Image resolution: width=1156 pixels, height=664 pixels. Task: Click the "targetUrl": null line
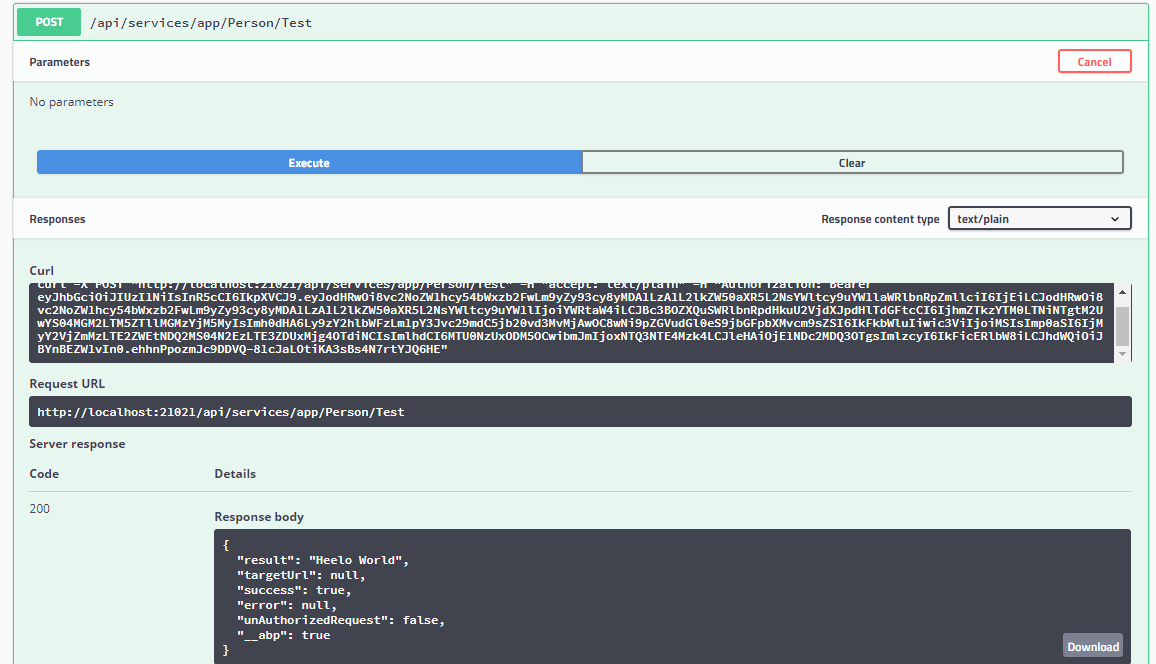pyautogui.click(x=301, y=575)
